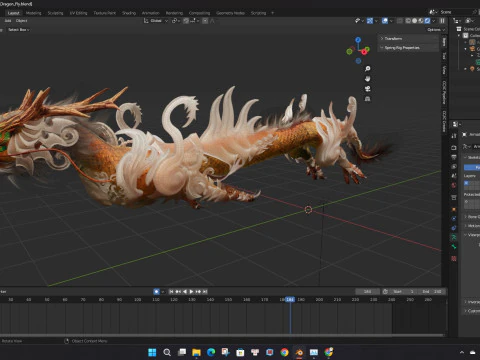Select material preview shading mode
480x360 pixels.
coord(421,21)
